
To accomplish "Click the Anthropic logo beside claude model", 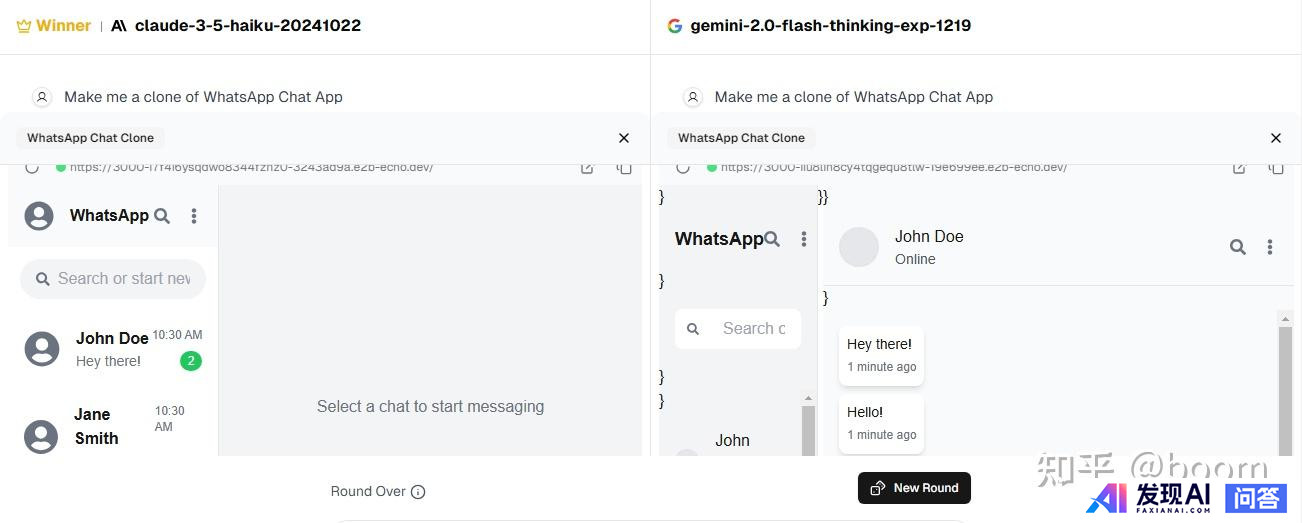I will [119, 26].
